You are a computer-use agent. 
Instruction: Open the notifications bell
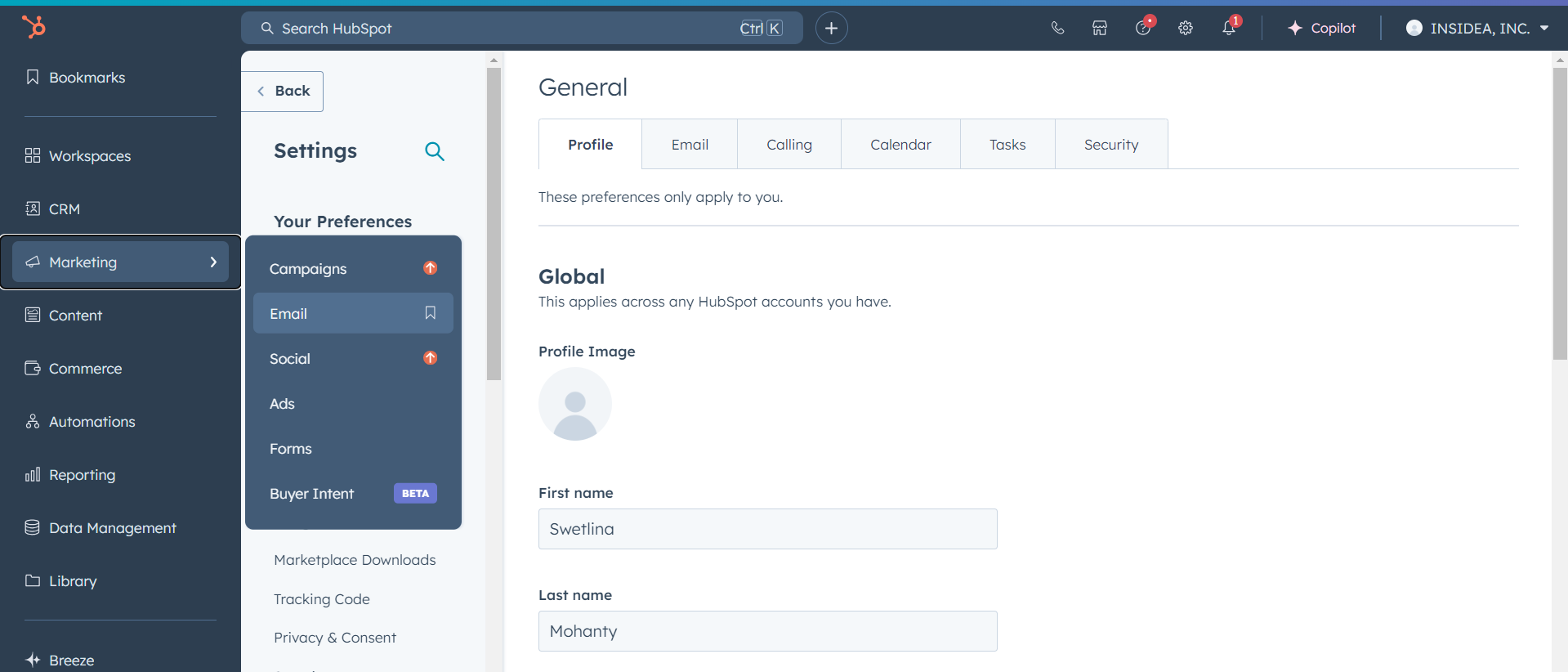[1229, 27]
